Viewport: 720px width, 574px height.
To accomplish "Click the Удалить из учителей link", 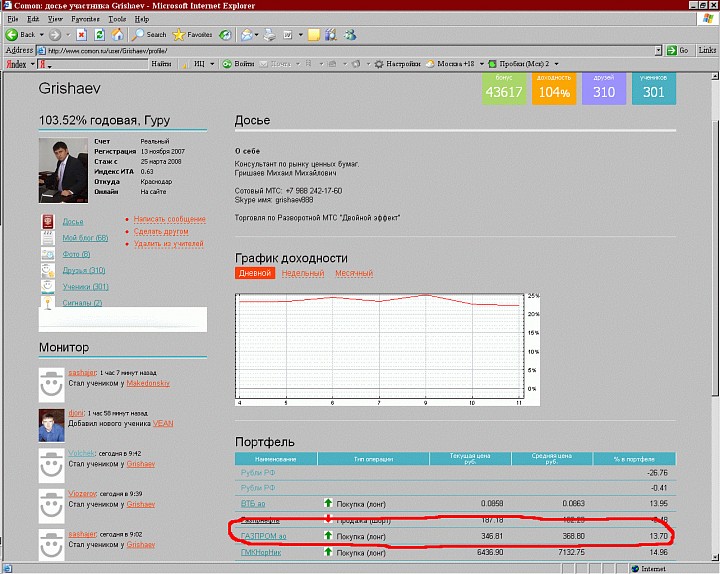I will (169, 244).
